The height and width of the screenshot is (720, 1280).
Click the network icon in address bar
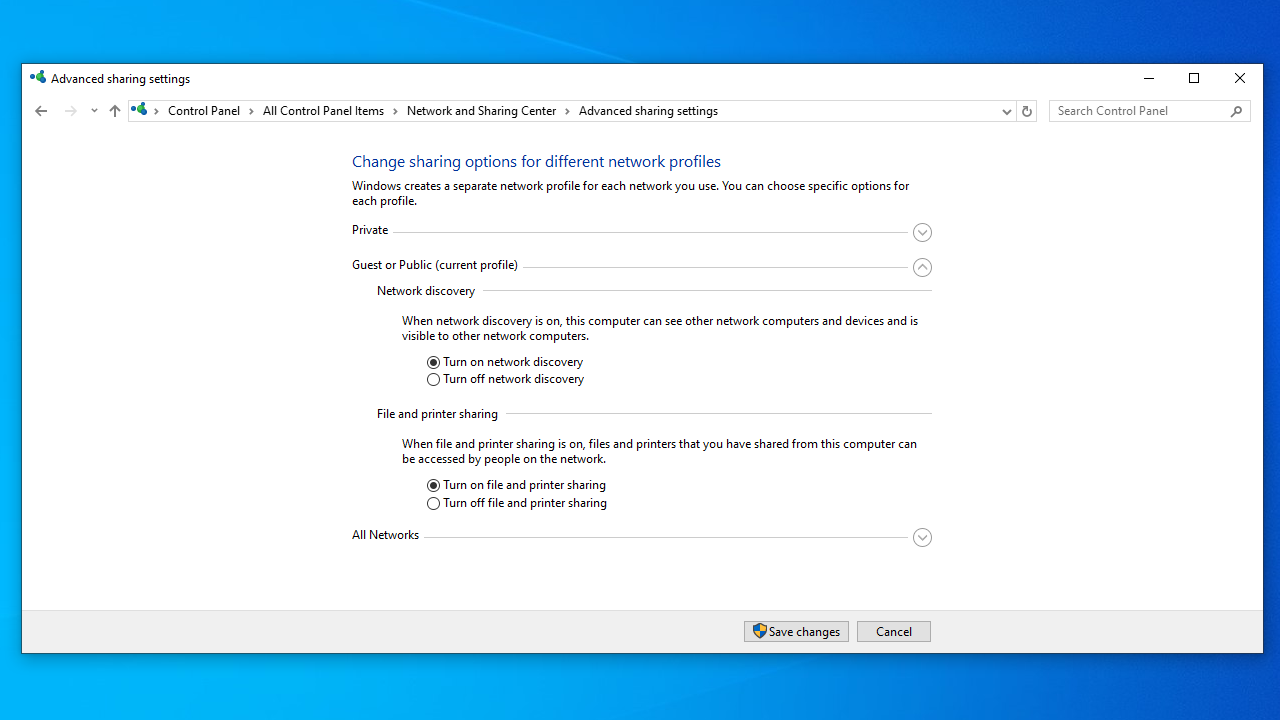[140, 110]
